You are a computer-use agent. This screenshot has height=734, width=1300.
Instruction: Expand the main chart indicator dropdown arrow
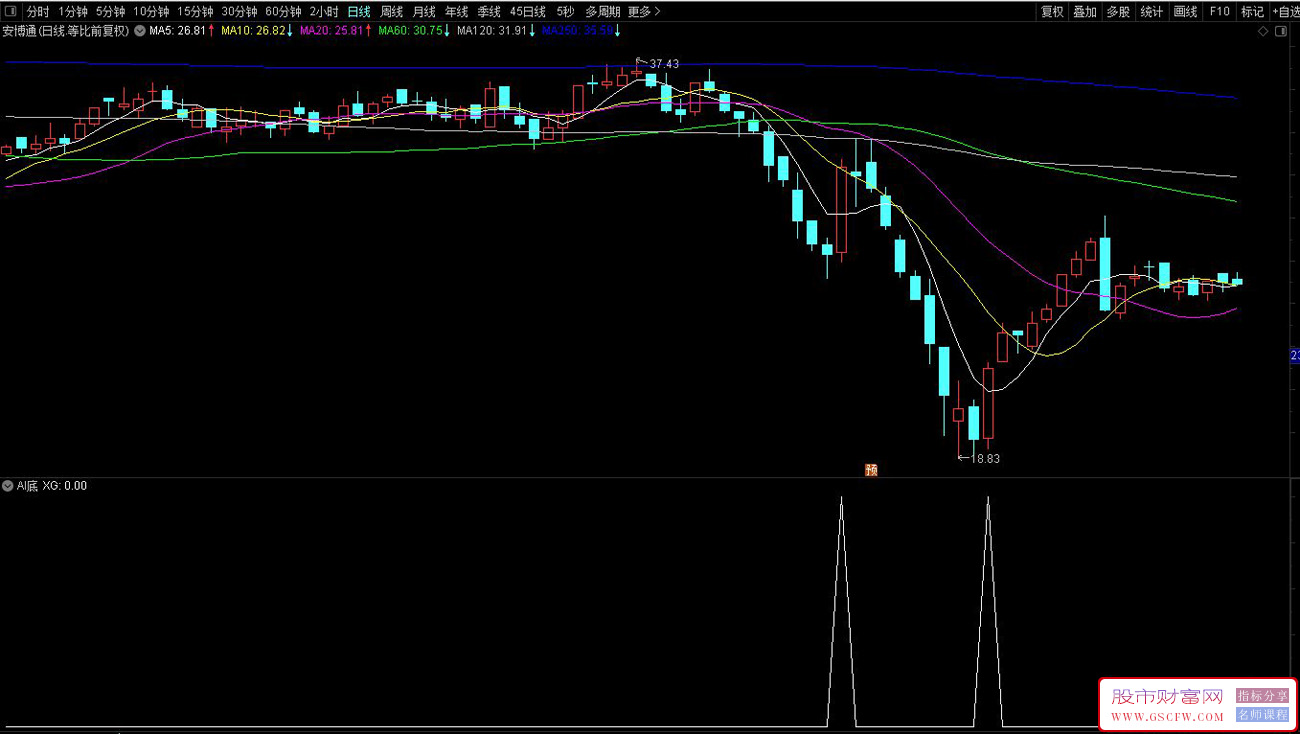coord(139,31)
